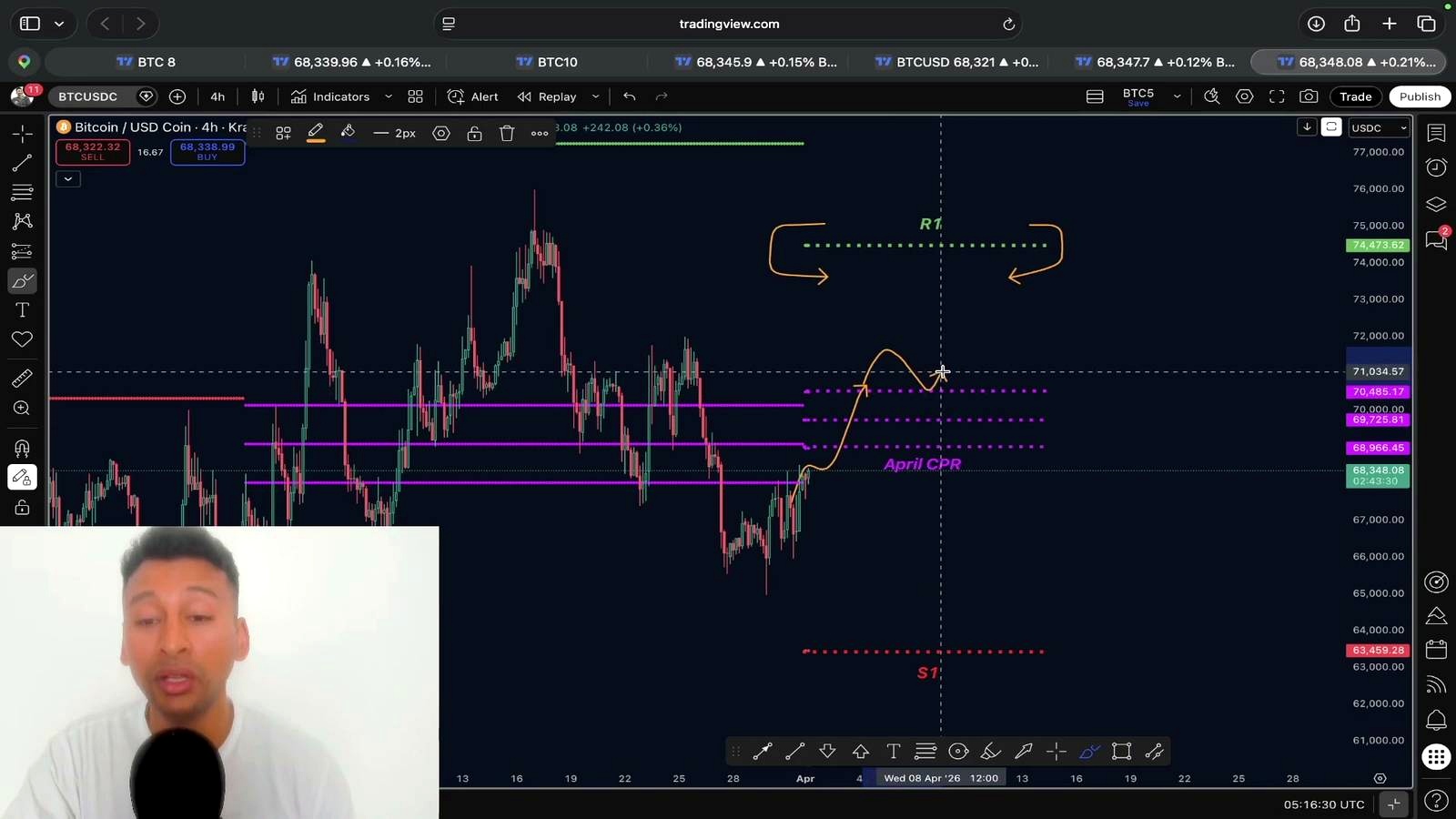1456x819 pixels.
Task: Take a chart snapshot with camera icon
Action: coord(1309,96)
